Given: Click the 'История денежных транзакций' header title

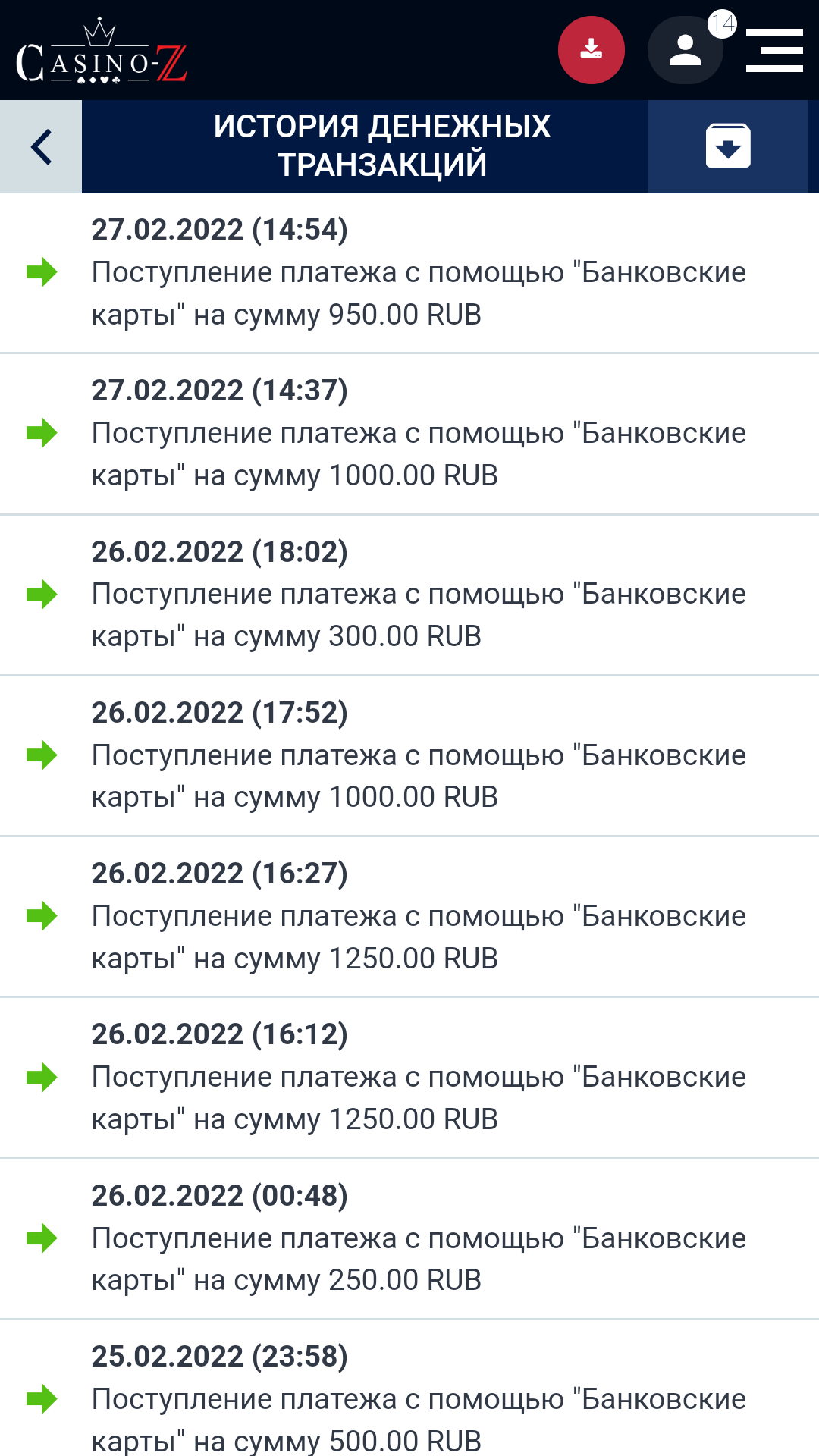Looking at the screenshot, I should coord(381,146).
